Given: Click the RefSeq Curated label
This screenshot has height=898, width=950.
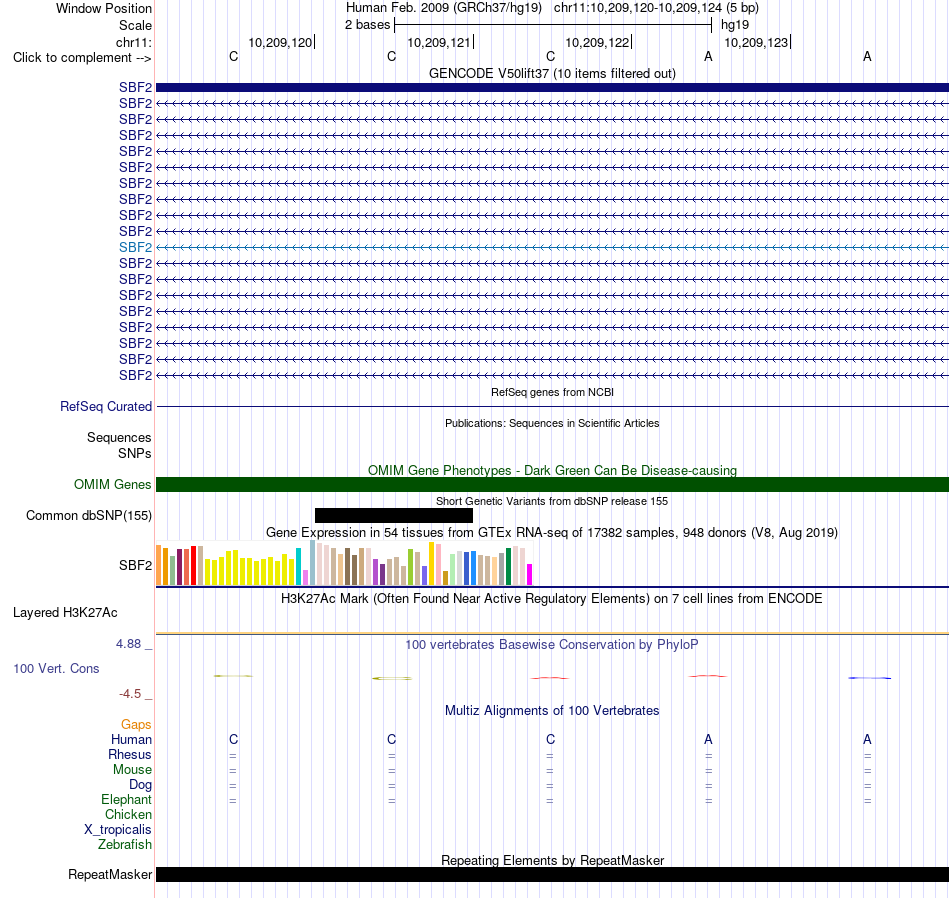Looking at the screenshot, I should (105, 407).
